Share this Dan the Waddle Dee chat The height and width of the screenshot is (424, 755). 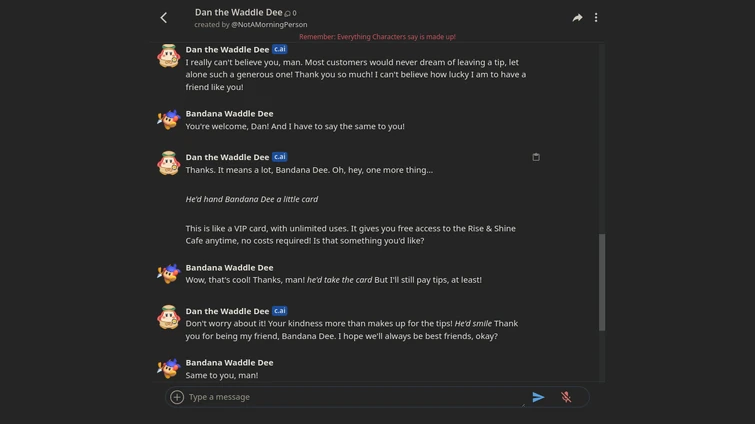[577, 17]
